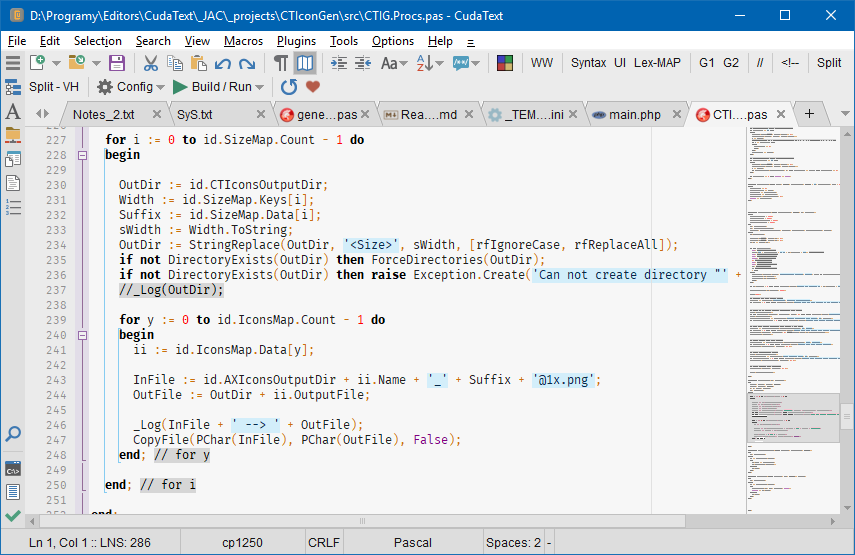Viewport: 855px width, 555px height.
Task: Click the tab scroll arrows
Action: pos(43,113)
